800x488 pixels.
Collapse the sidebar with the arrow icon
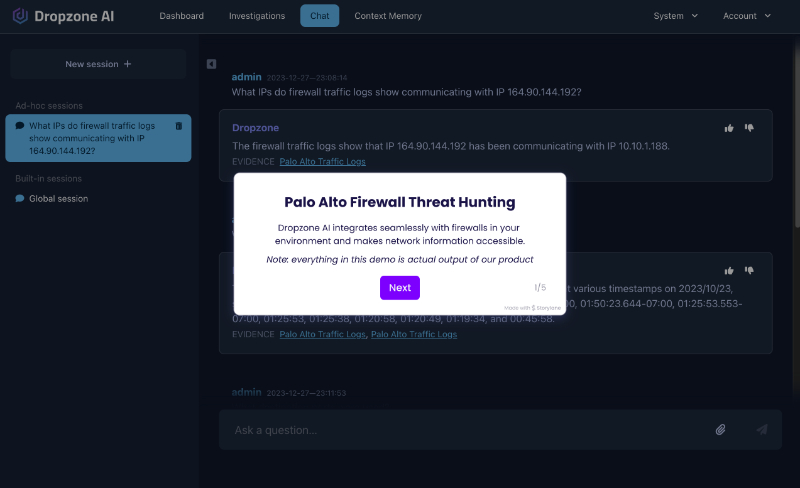coord(211,64)
